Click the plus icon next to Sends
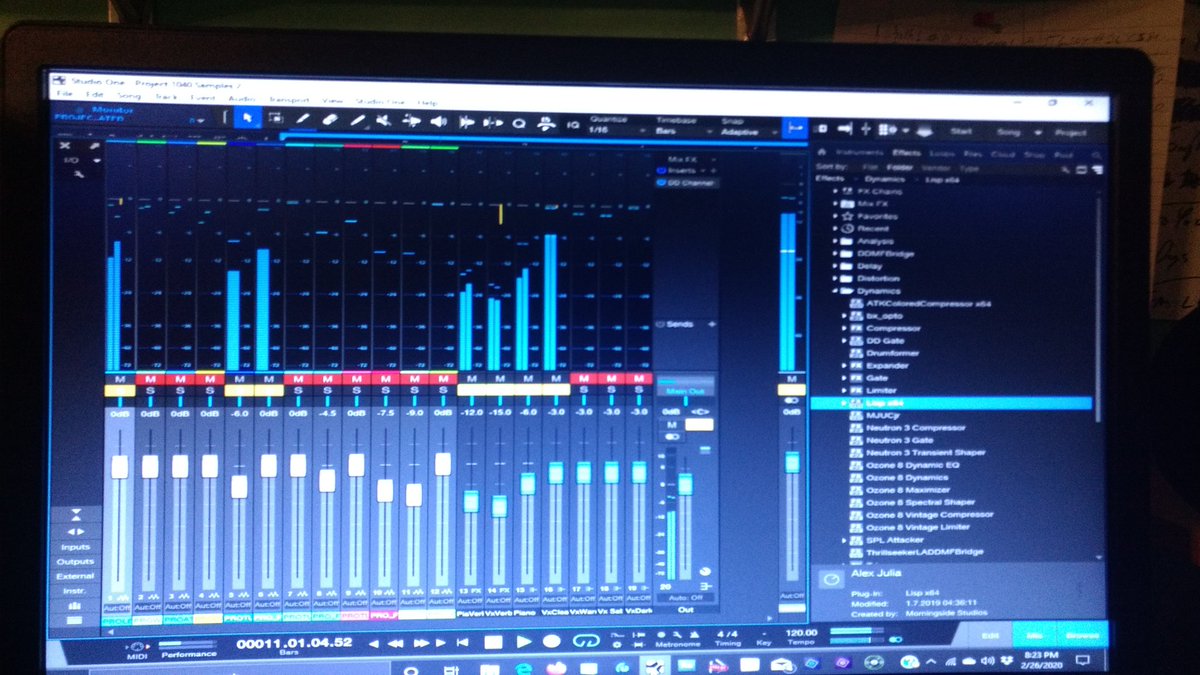The image size is (1200, 675). [711, 324]
